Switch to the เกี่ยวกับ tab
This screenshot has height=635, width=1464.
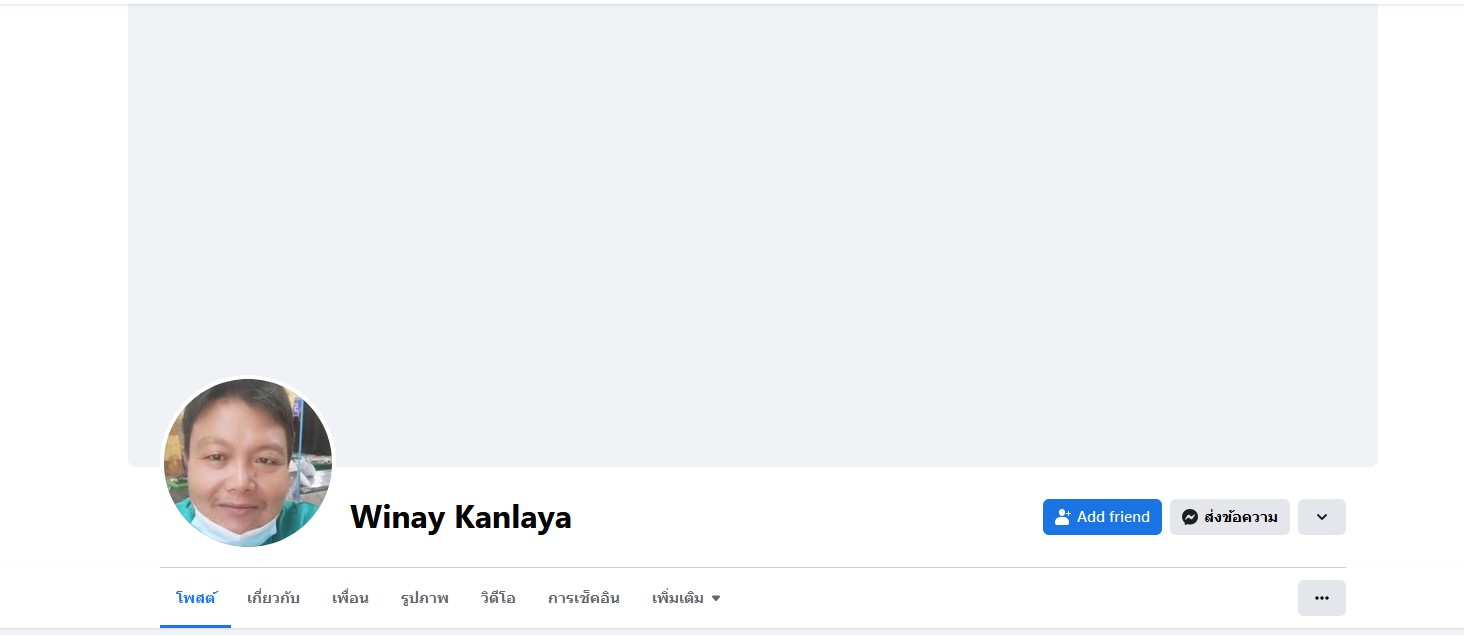273,598
